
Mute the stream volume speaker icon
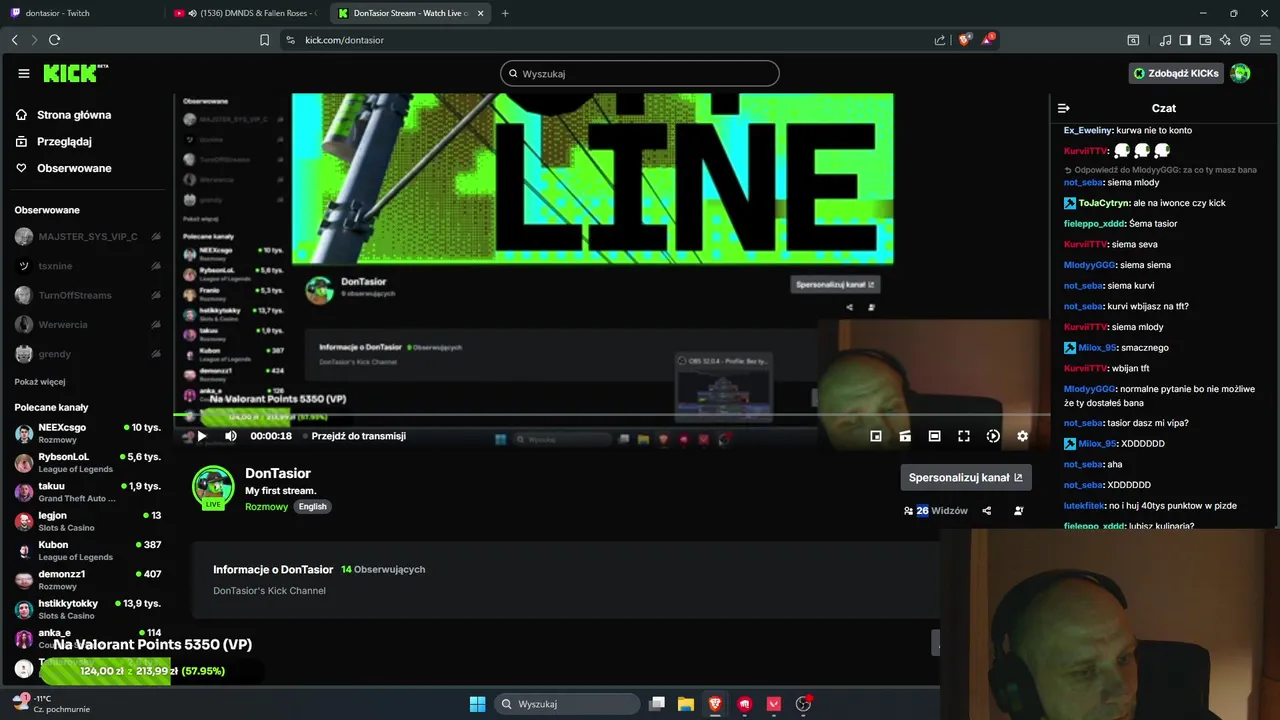[x=231, y=436]
